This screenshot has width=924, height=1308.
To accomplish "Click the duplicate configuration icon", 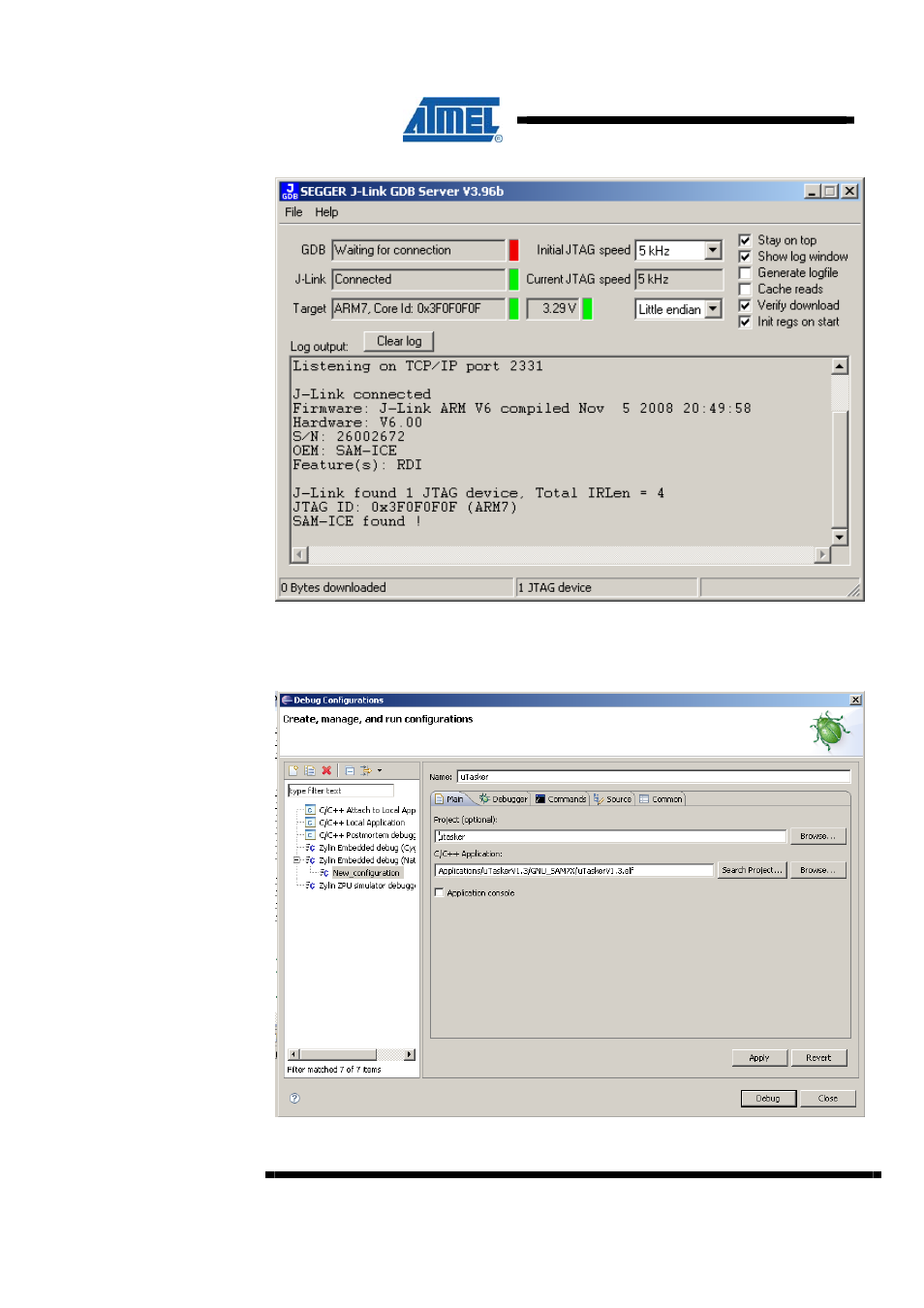I will point(310,771).
